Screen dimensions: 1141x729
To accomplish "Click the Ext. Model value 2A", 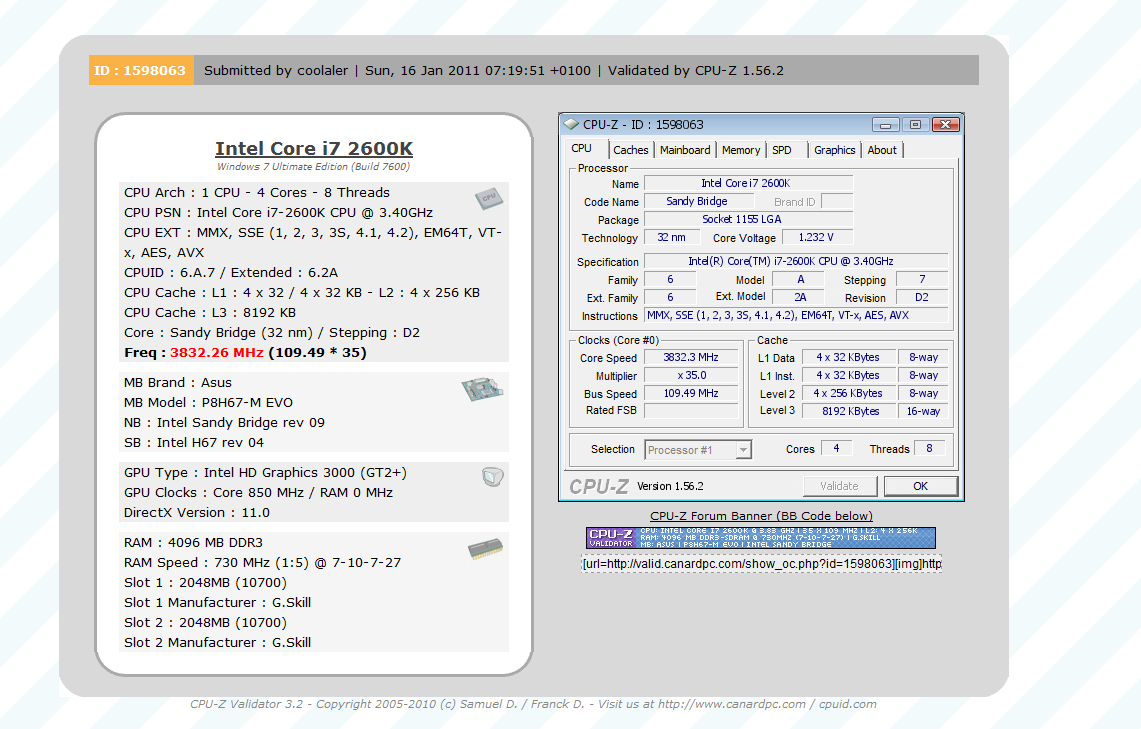I will click(x=799, y=297).
